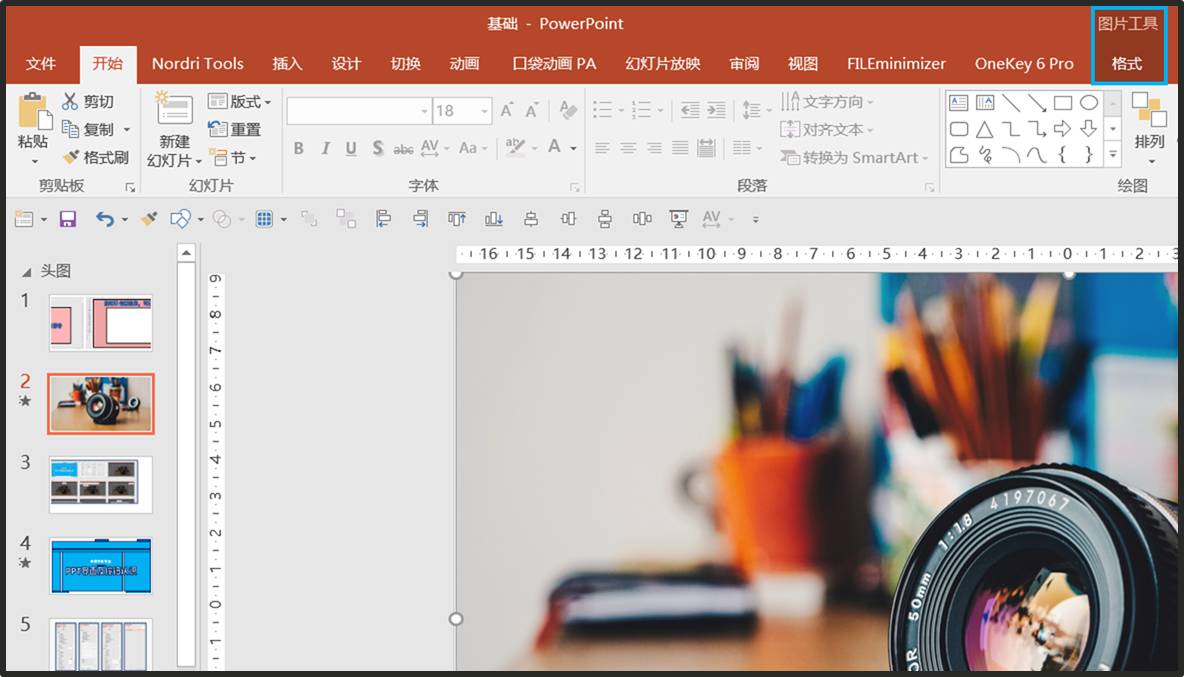Select the text box shape in gallery

click(x=959, y=103)
